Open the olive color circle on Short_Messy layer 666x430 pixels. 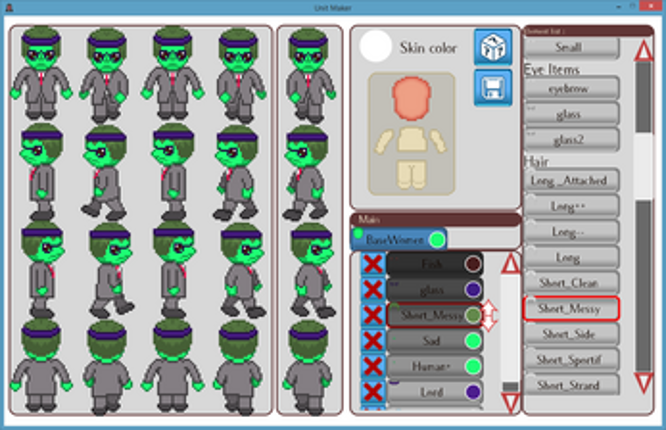473,315
